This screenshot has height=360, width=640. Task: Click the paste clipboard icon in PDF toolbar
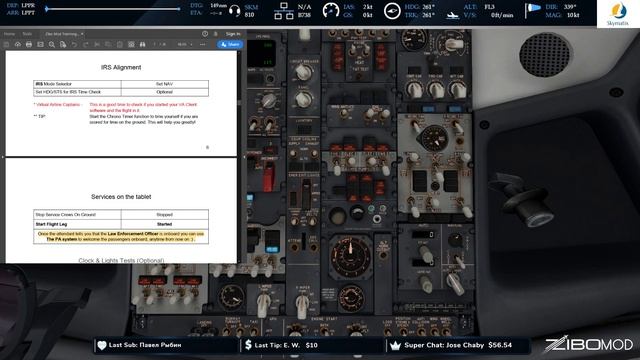coord(120,44)
